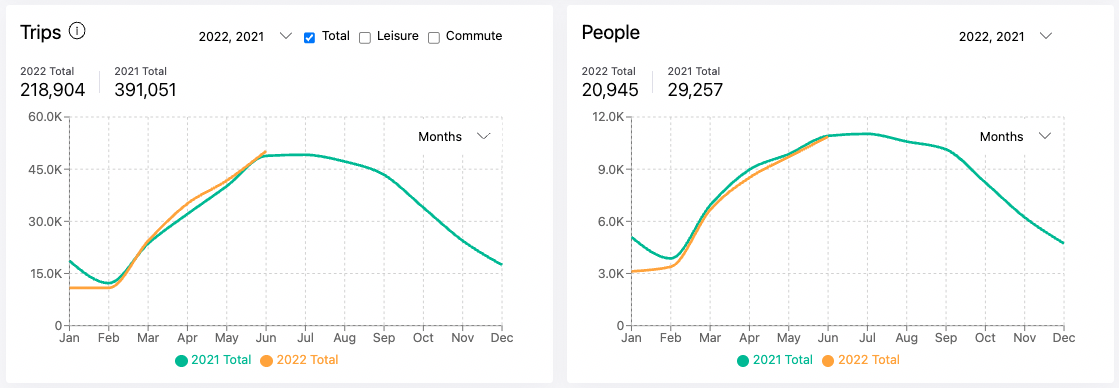
Task: Click the chevron arrow beside Trips year selector
Action: click(286, 36)
